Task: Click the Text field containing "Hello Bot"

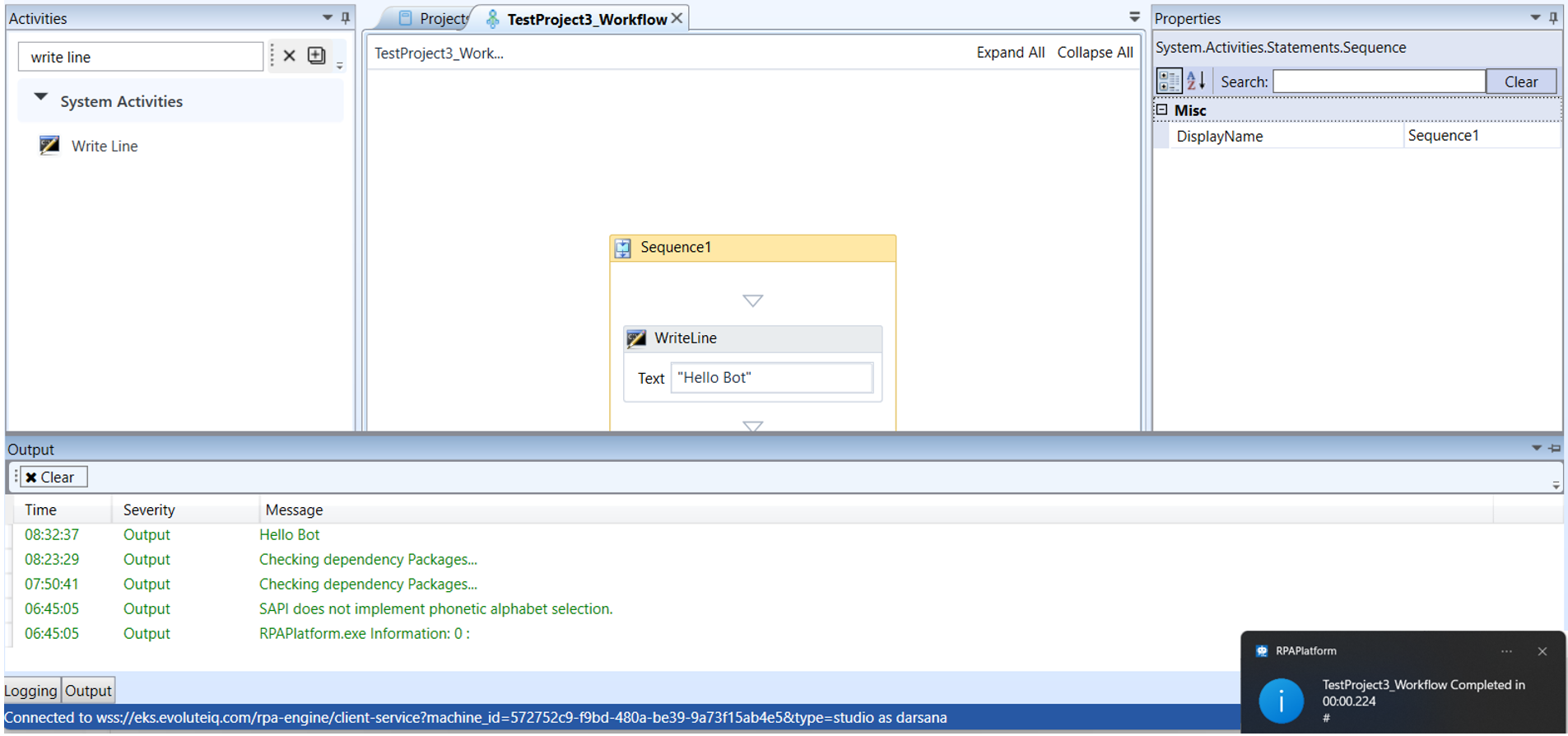Action: [771, 378]
